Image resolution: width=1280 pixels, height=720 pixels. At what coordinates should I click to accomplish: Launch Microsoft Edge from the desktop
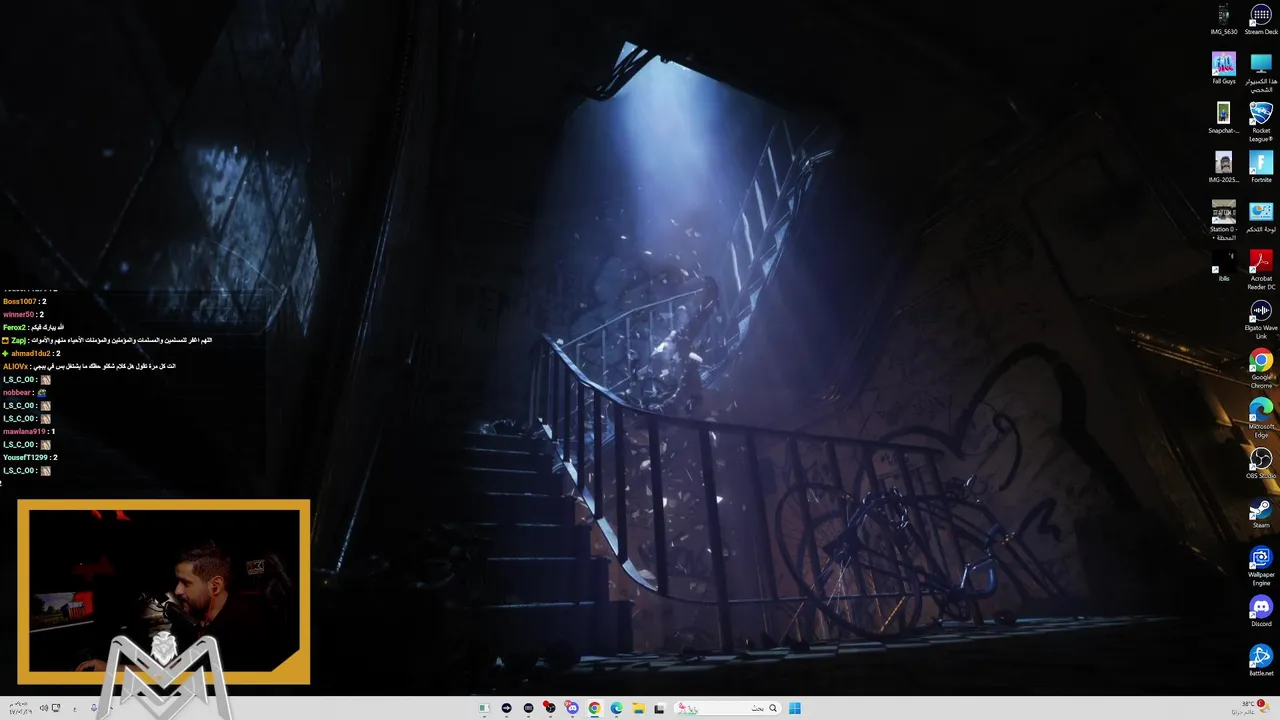tap(1261, 418)
